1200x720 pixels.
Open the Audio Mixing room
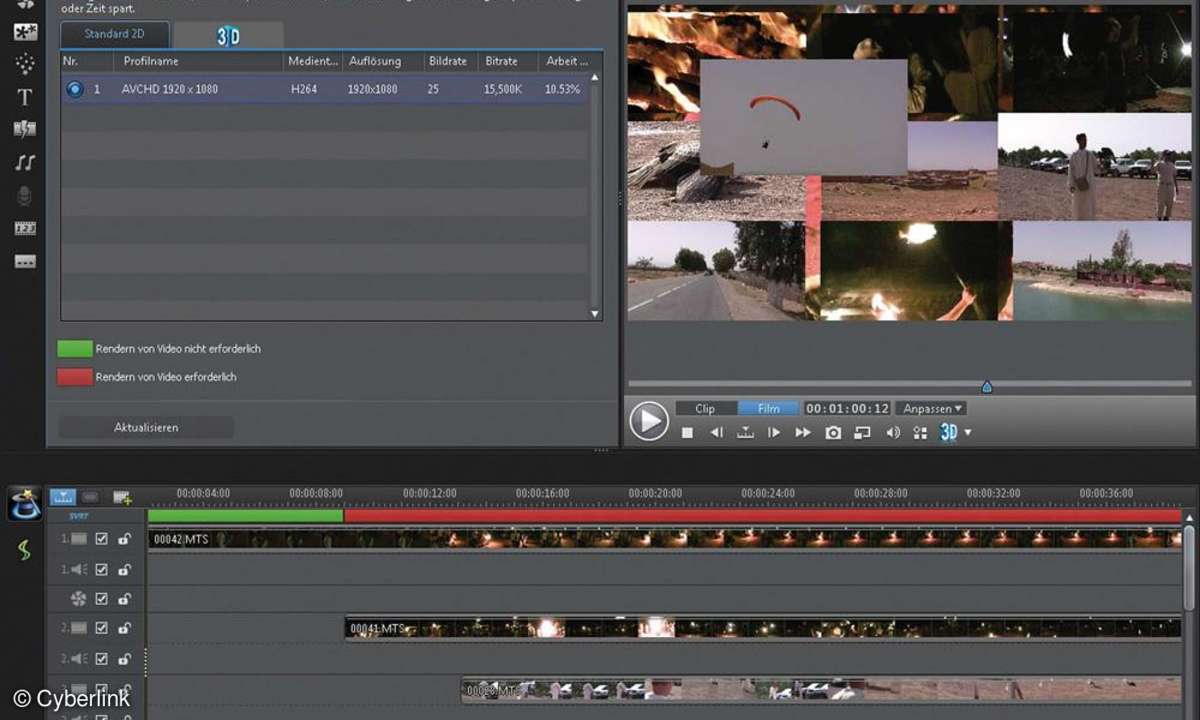(x=25, y=162)
